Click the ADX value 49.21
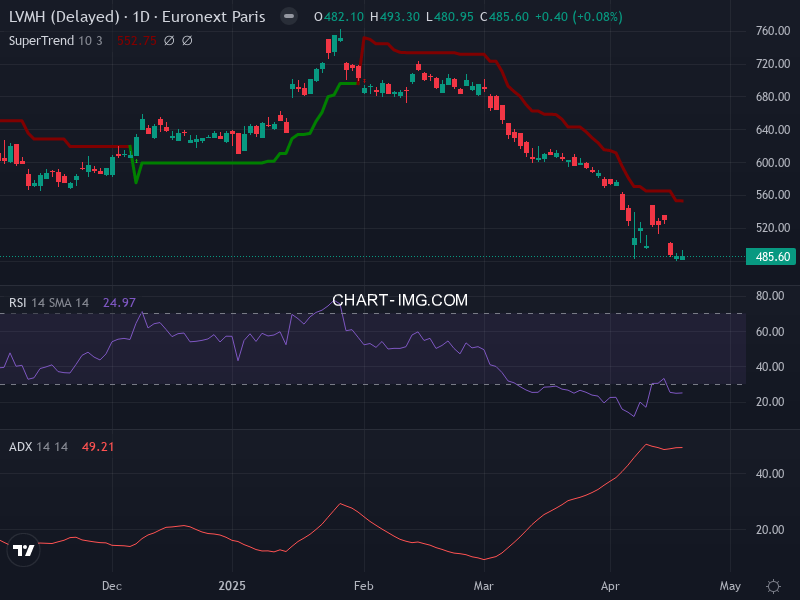This screenshot has width=800, height=600. (98, 447)
